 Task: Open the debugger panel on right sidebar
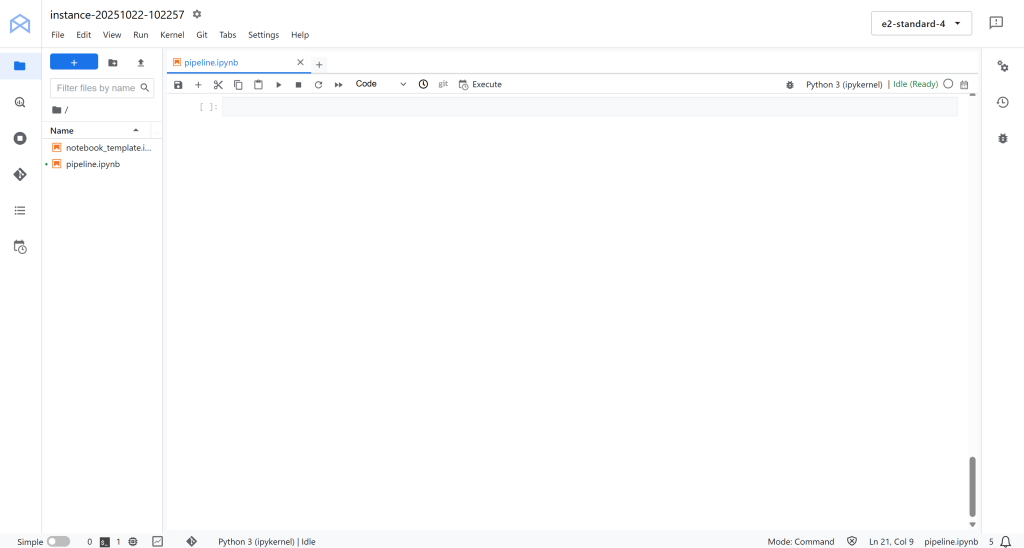coord(1002,138)
